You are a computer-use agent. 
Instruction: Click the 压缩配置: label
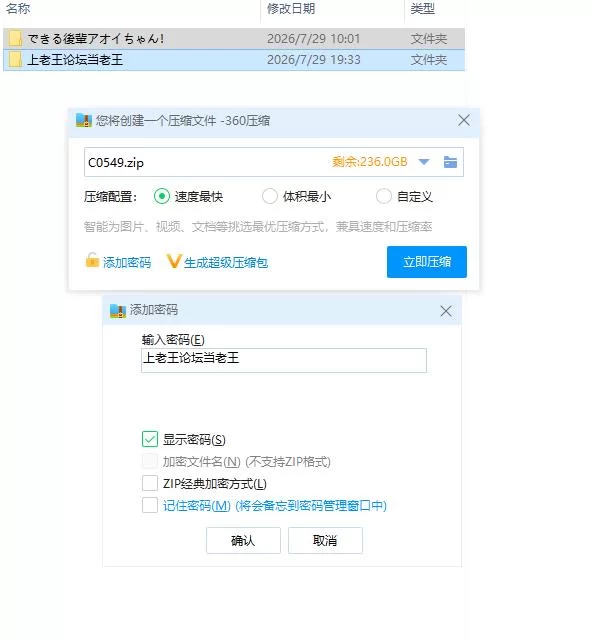110,197
